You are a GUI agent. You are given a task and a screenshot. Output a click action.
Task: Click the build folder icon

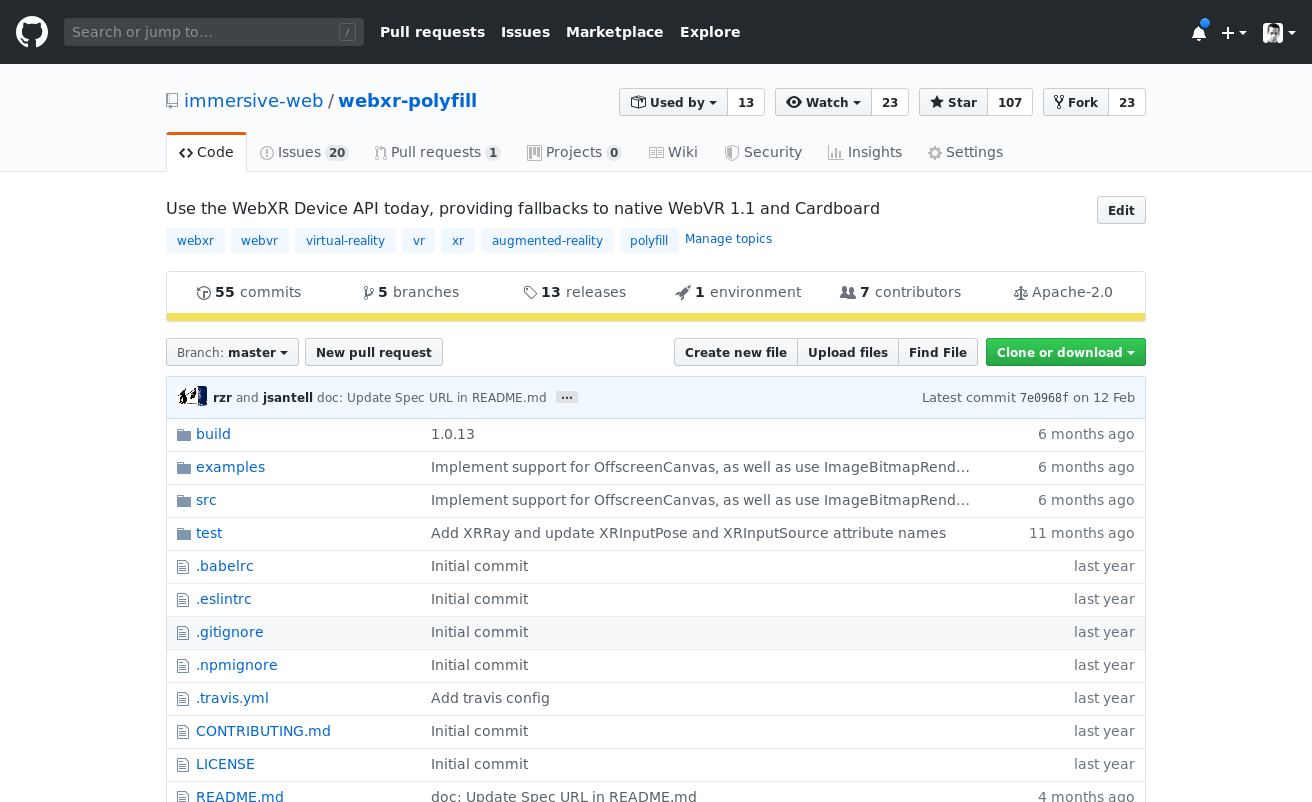pos(183,435)
